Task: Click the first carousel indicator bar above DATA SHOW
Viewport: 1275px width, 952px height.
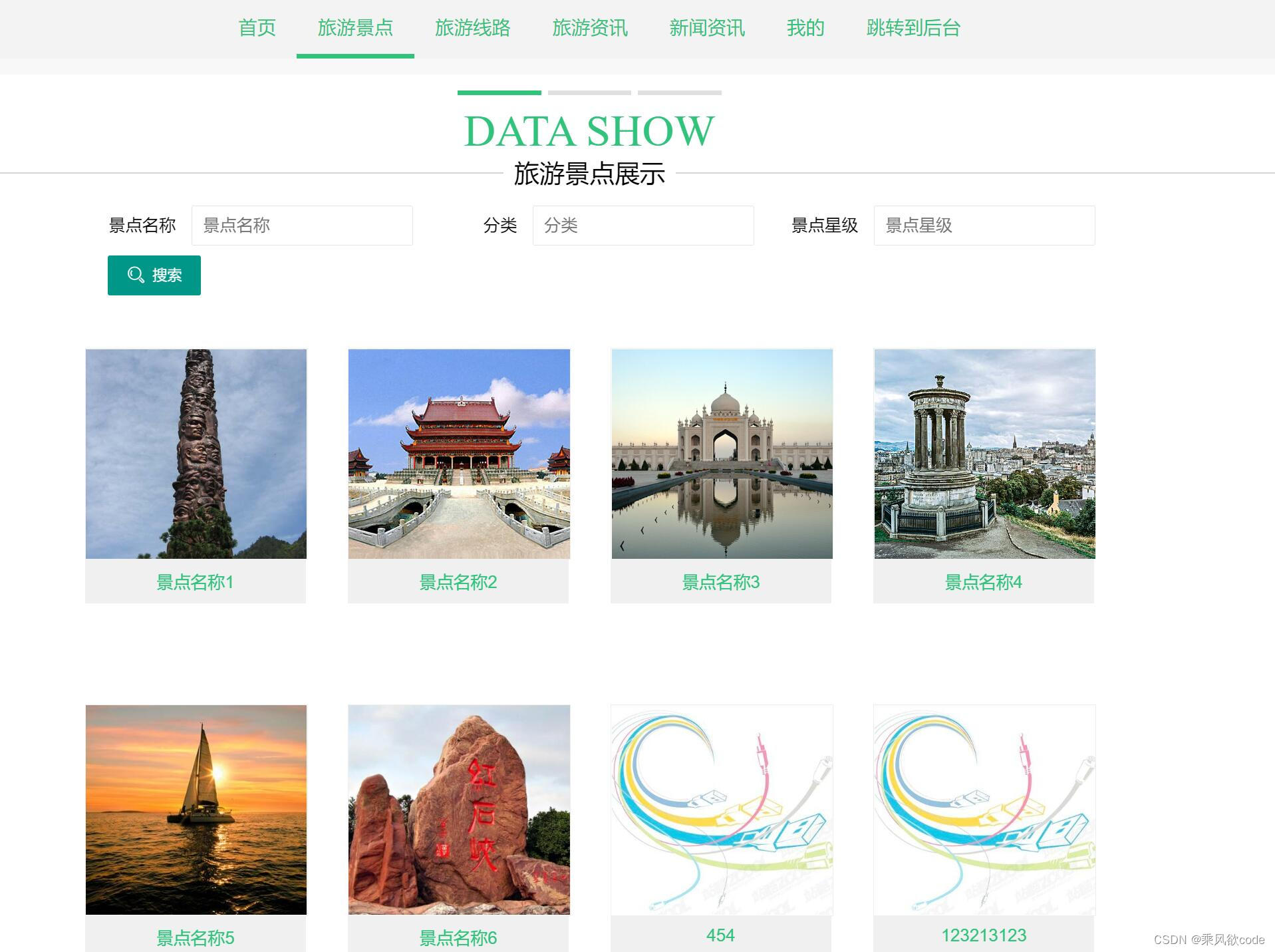Action: point(498,92)
